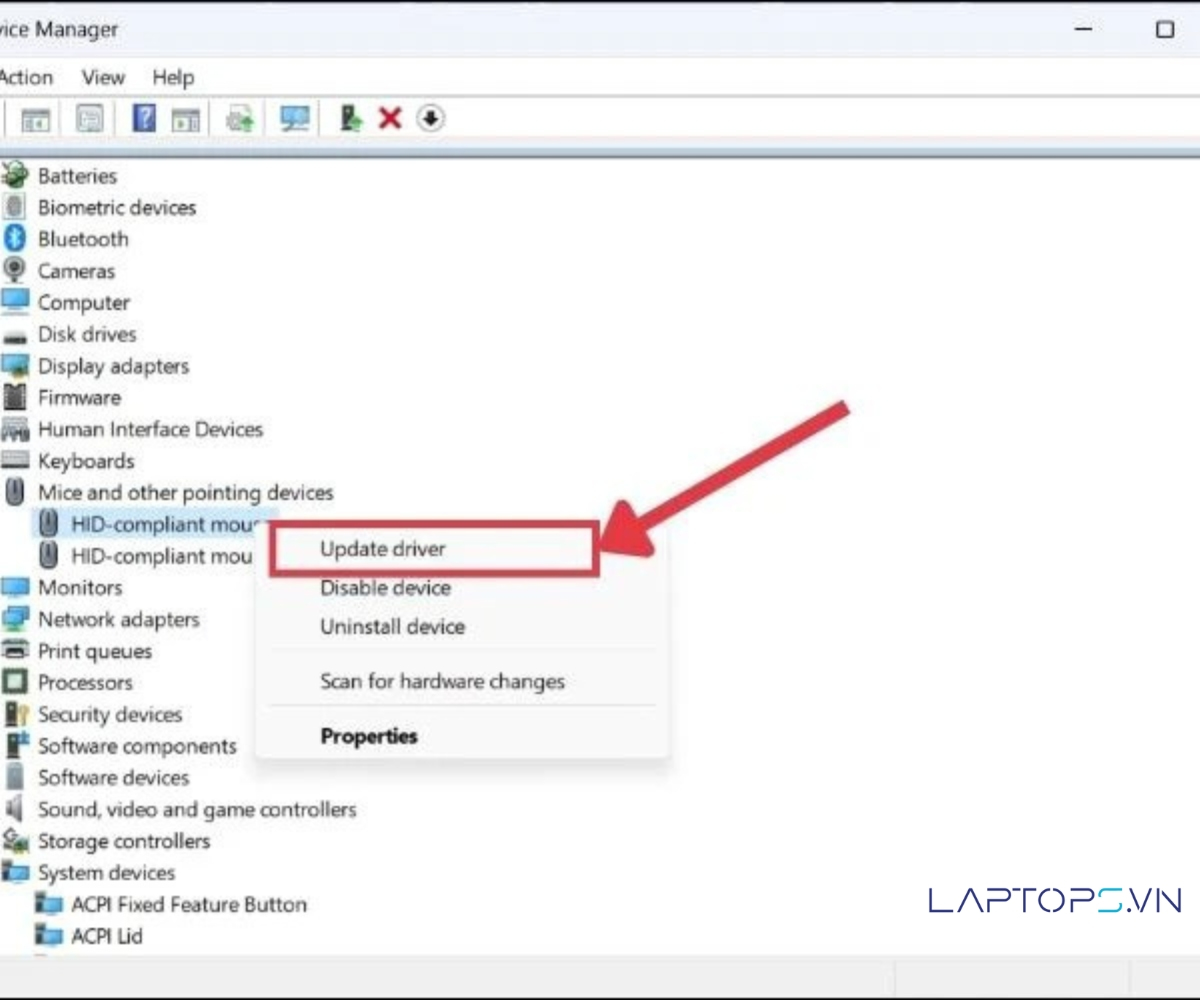
Task: Select Disable device in the context menu
Action: pyautogui.click(x=385, y=588)
